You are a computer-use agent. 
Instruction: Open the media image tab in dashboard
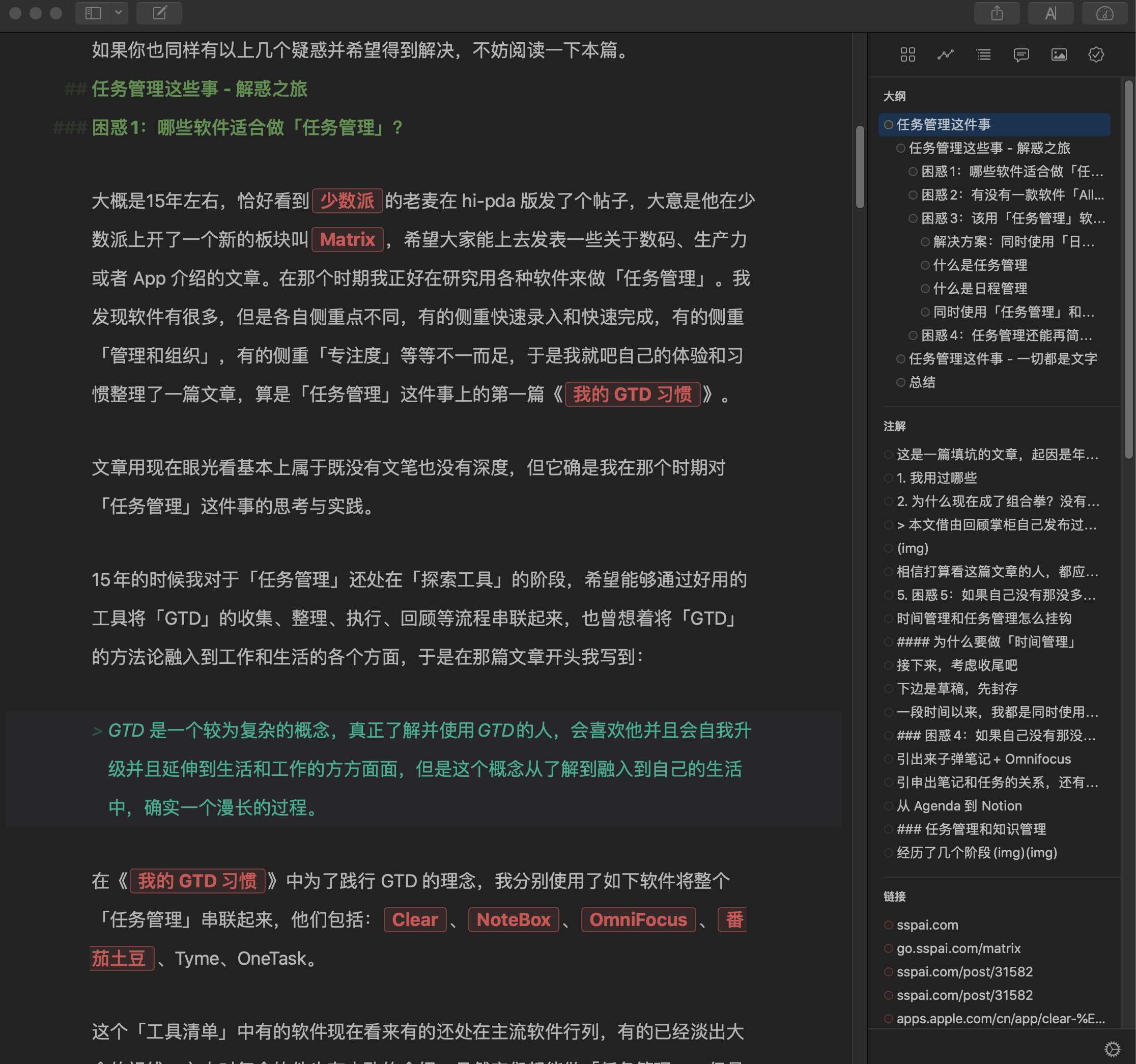tap(1059, 55)
